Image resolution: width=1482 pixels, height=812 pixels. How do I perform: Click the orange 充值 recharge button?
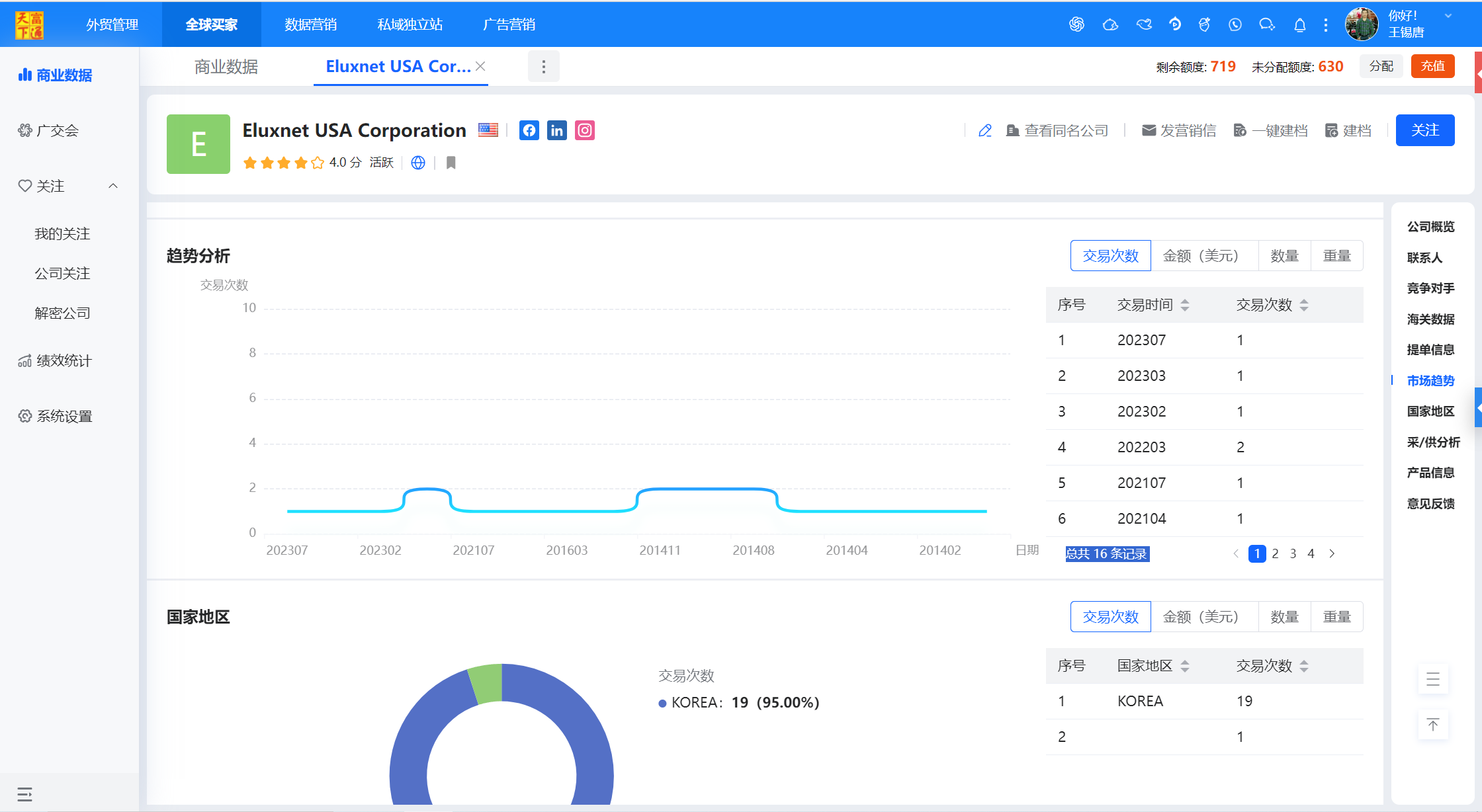(1433, 66)
